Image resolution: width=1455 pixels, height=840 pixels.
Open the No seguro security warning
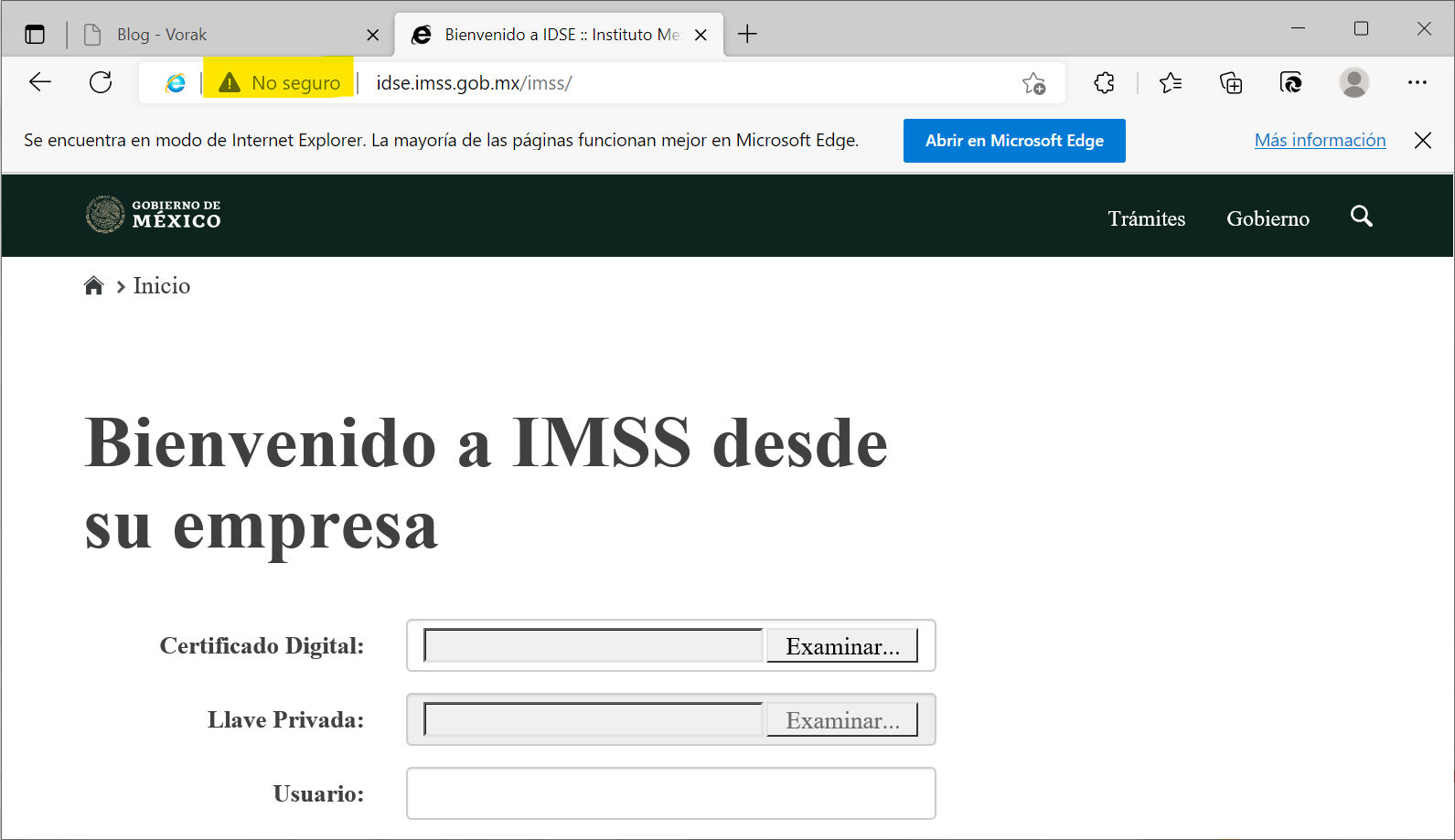[x=279, y=83]
